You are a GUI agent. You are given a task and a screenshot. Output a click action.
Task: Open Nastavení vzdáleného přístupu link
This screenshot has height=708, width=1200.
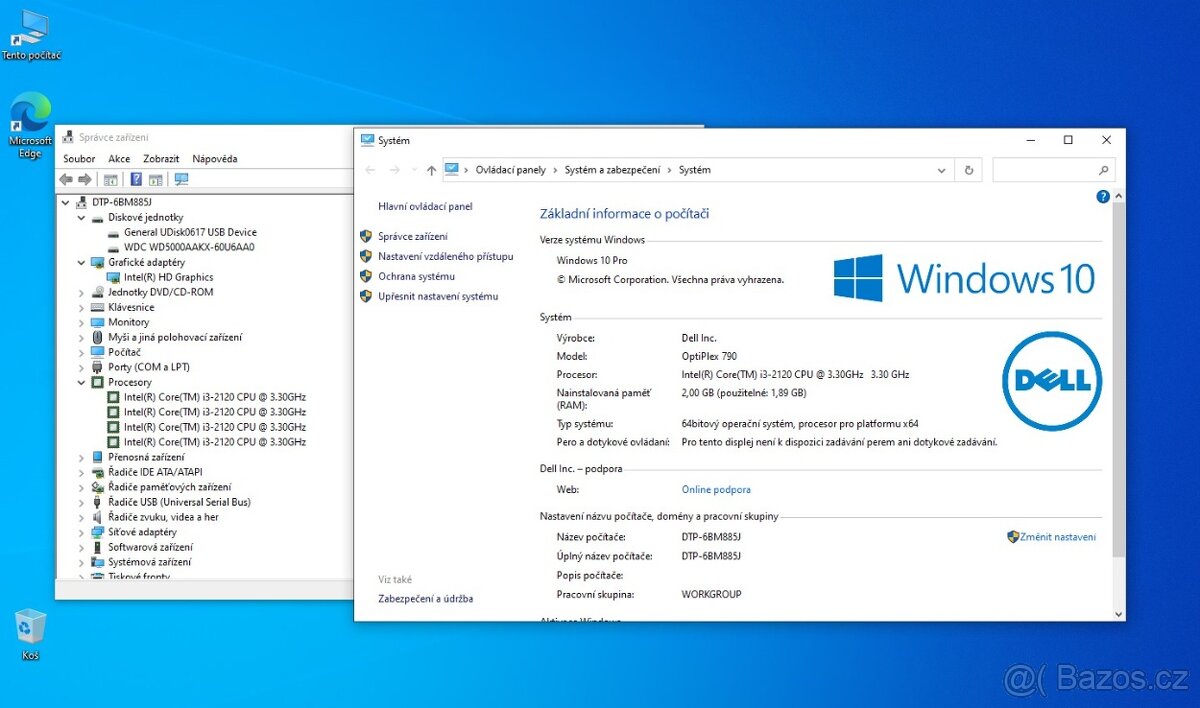click(446, 256)
